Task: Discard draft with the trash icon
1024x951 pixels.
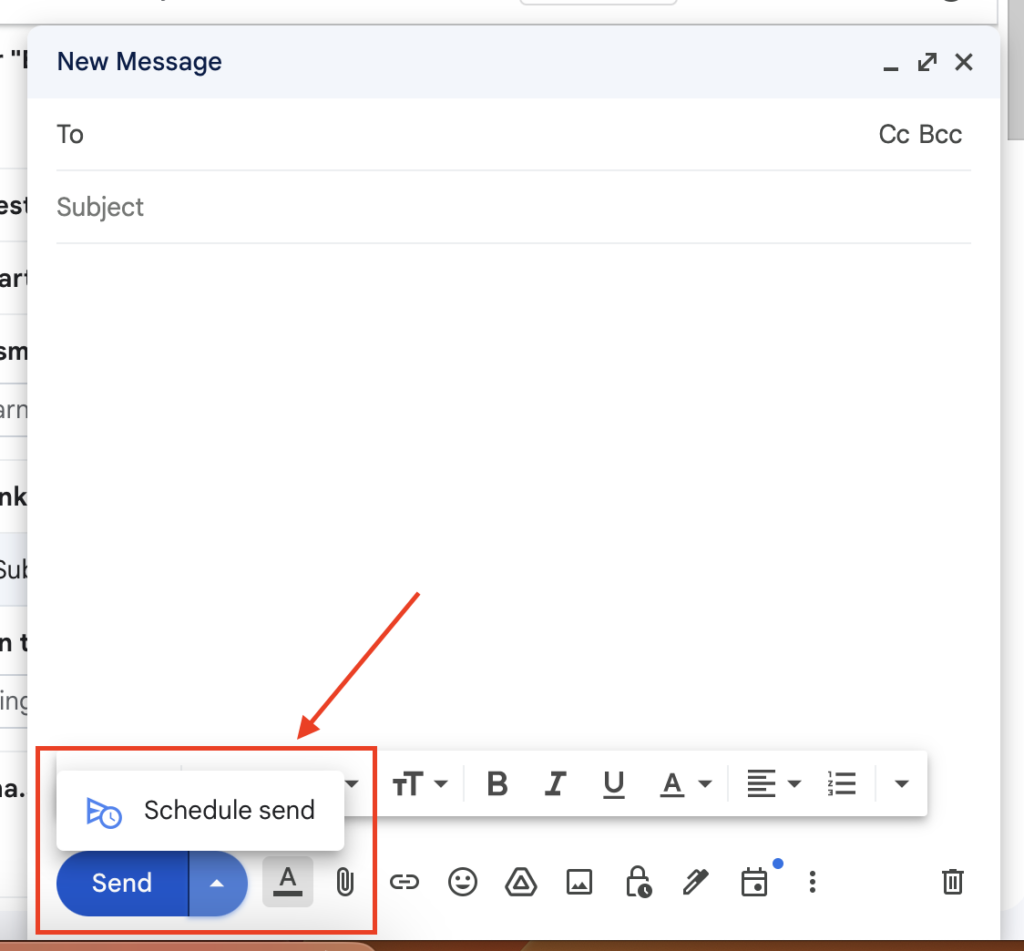Action: [952, 882]
